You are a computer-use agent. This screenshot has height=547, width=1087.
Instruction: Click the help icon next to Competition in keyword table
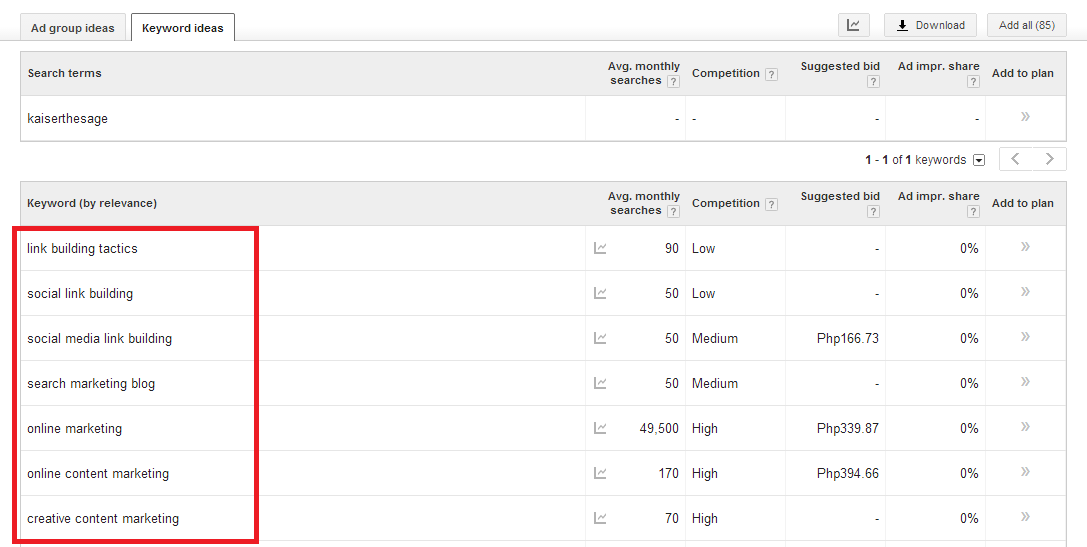pyautogui.click(x=771, y=204)
